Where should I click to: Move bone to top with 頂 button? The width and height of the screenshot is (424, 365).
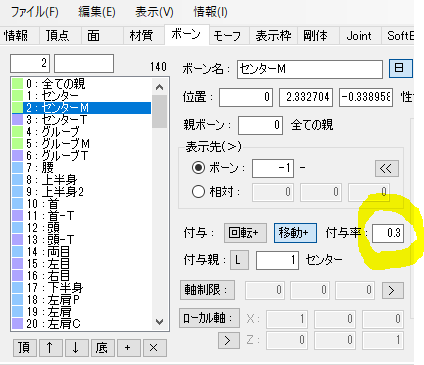click(x=25, y=348)
